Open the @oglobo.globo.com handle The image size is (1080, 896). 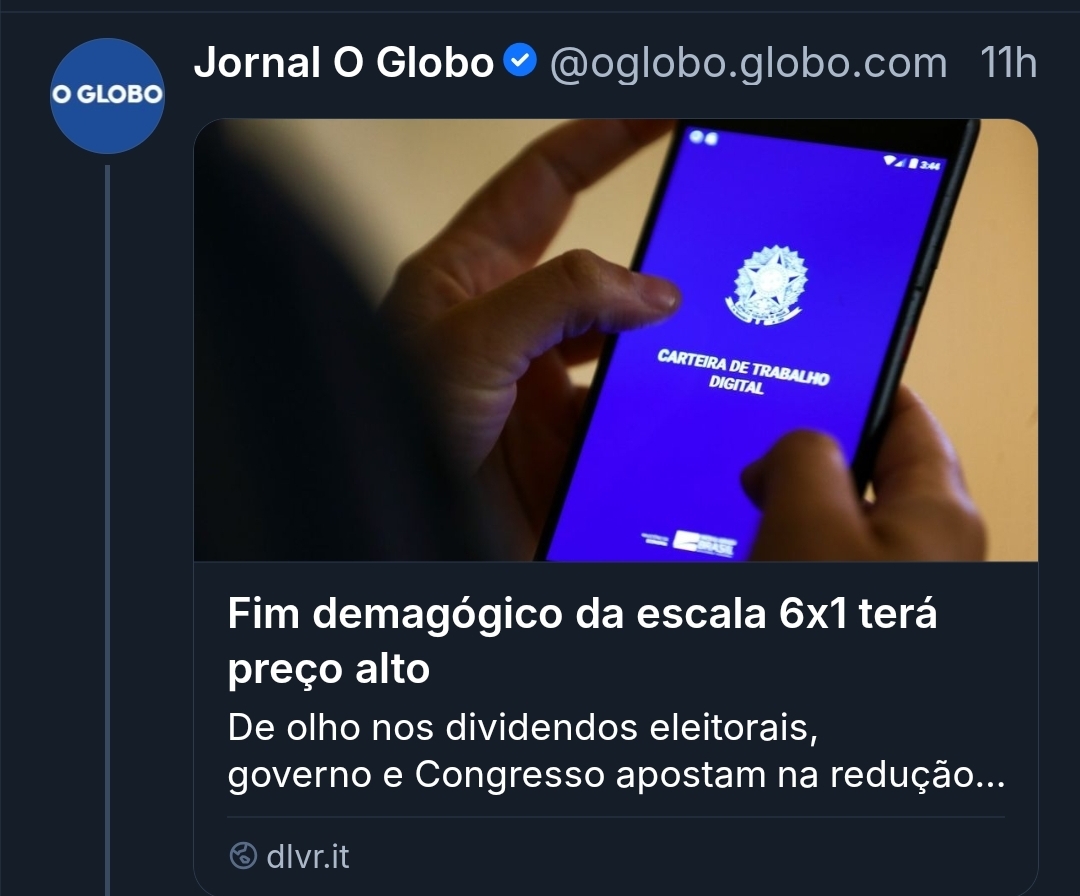point(748,63)
